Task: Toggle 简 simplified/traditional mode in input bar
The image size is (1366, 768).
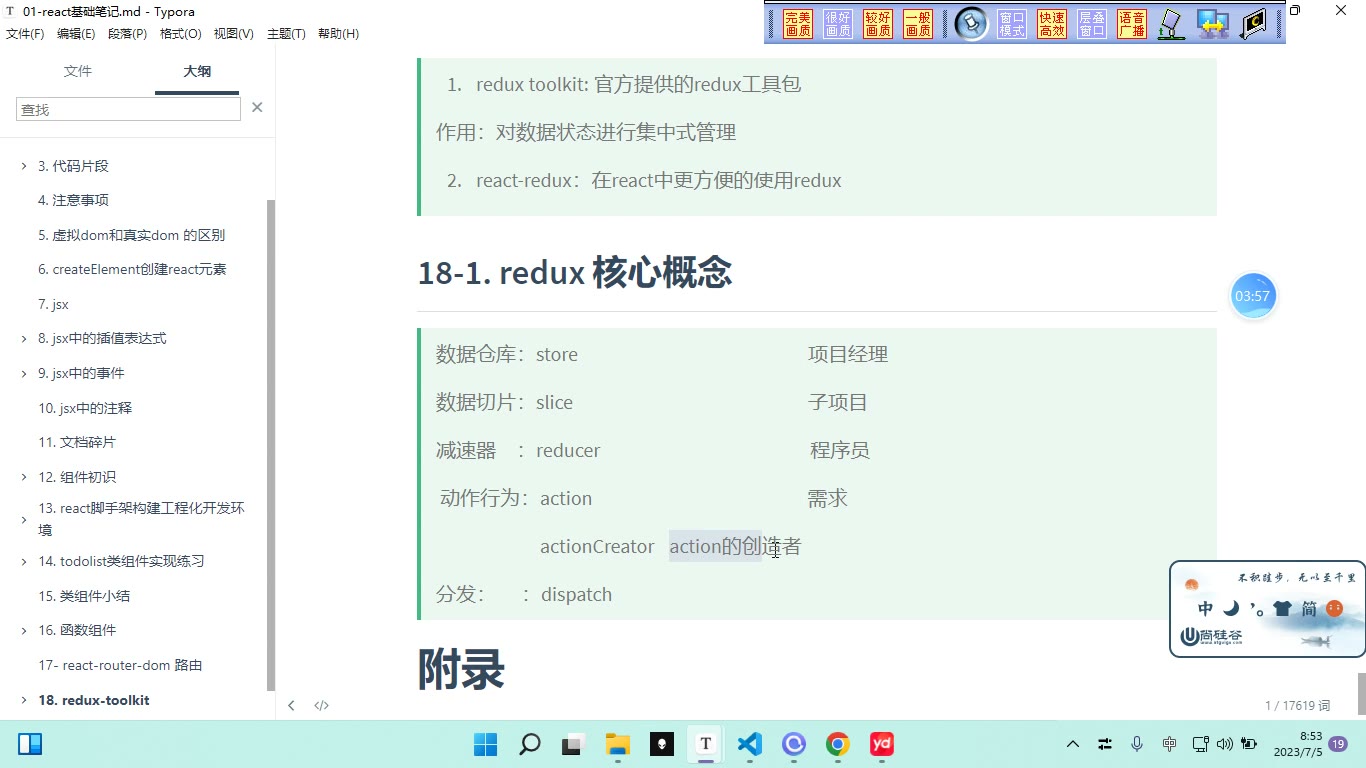Action: tap(1309, 608)
